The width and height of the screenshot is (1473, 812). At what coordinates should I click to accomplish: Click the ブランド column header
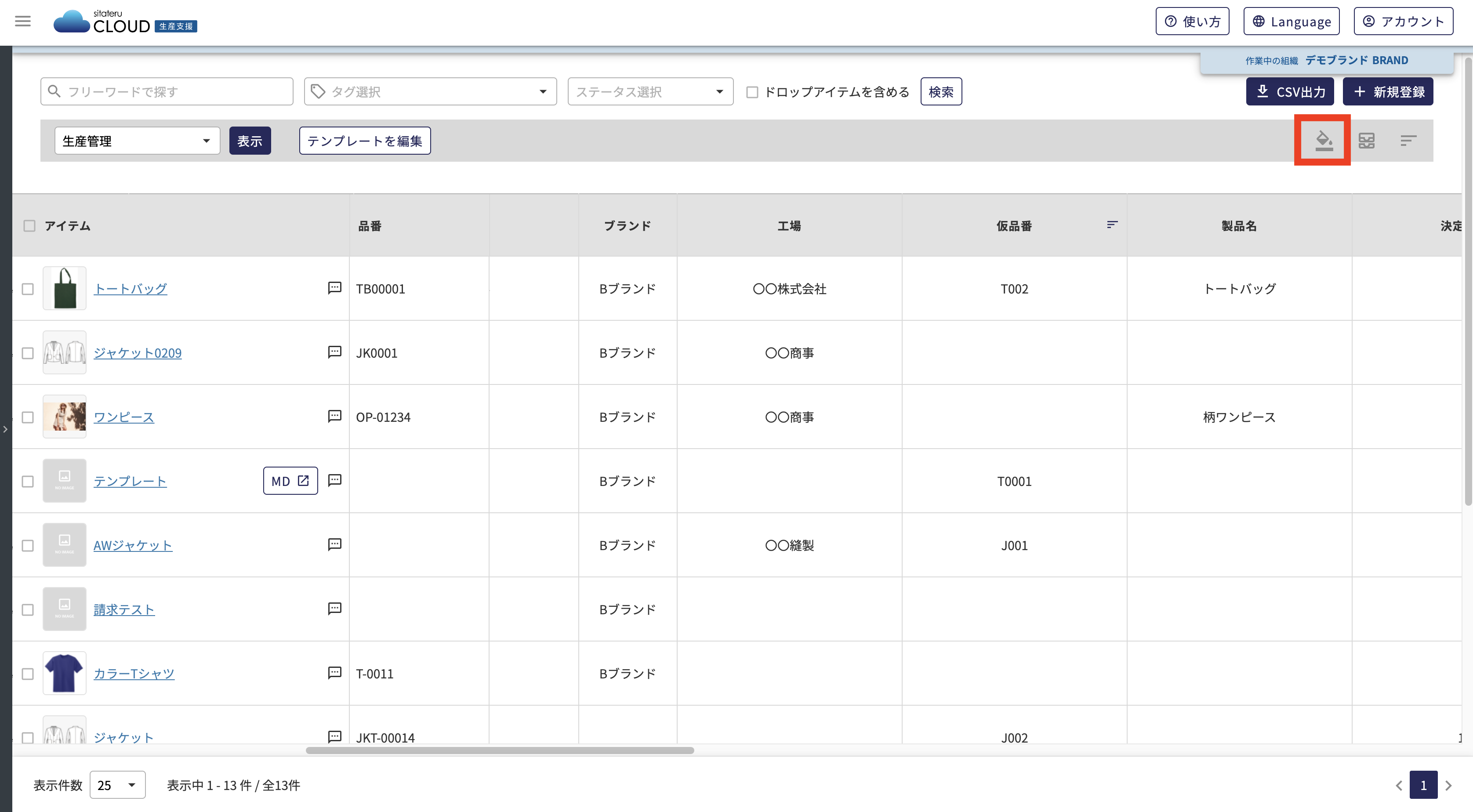click(628, 226)
